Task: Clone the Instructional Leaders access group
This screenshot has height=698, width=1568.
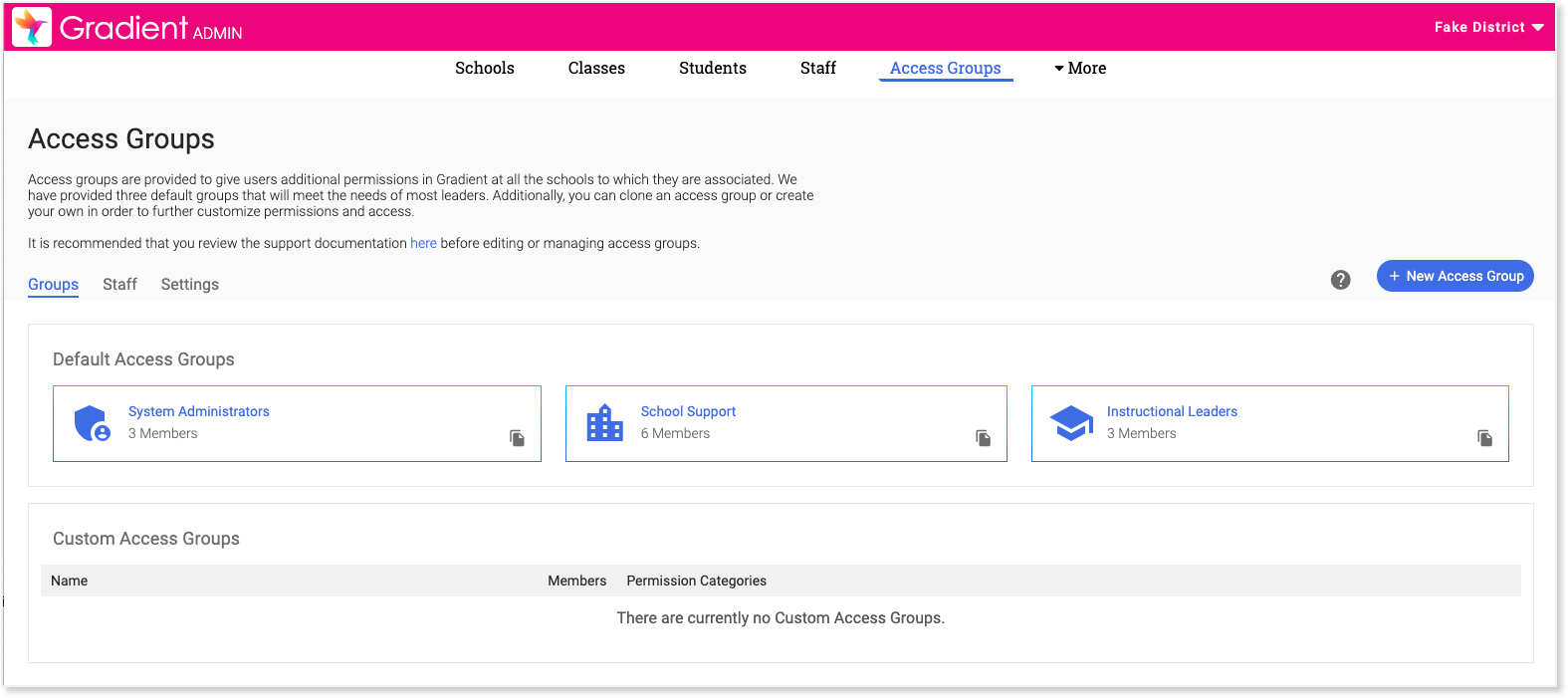Action: 1484,438
